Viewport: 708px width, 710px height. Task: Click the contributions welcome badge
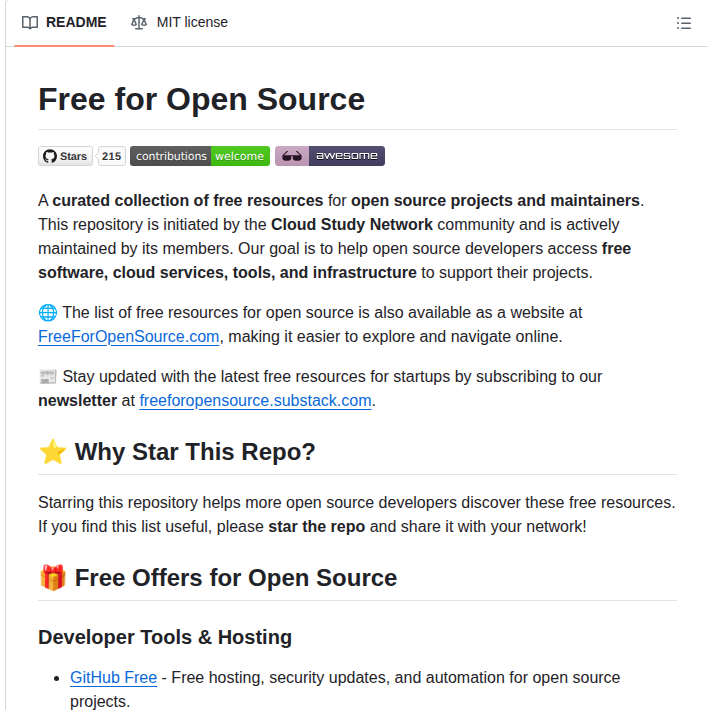[x=200, y=156]
